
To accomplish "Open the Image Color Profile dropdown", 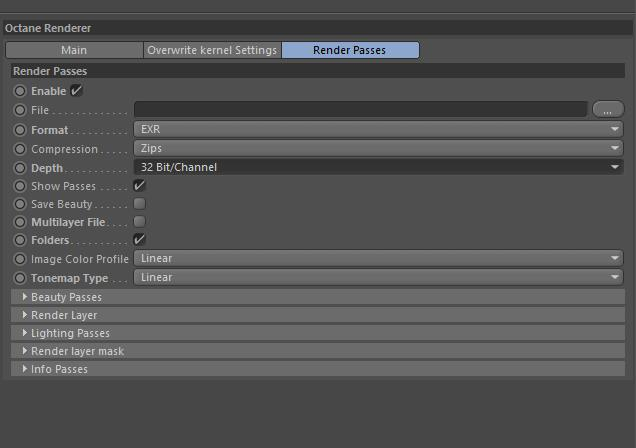I will point(378,258).
